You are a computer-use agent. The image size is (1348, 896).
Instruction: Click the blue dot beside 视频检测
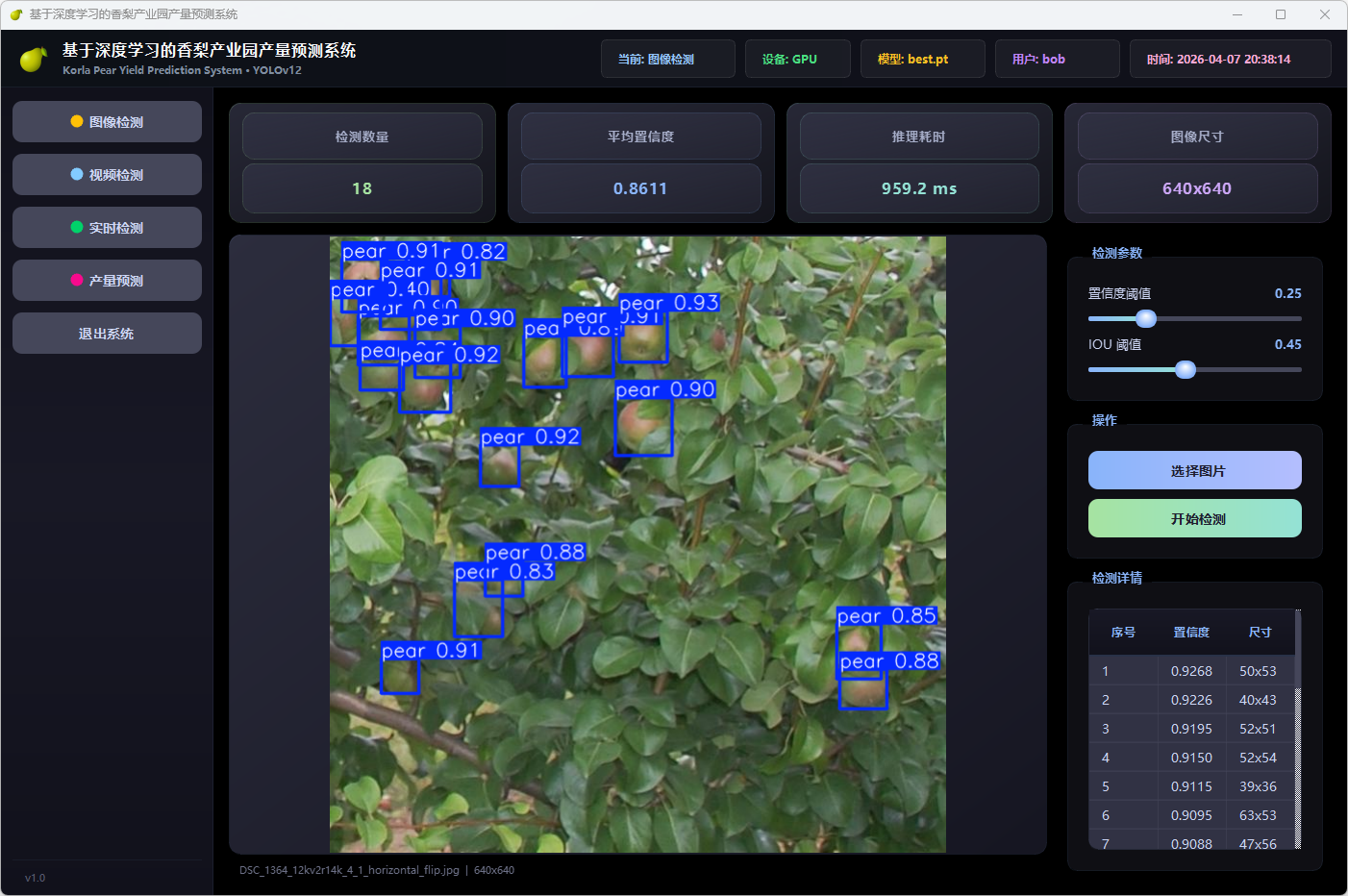[x=77, y=175]
